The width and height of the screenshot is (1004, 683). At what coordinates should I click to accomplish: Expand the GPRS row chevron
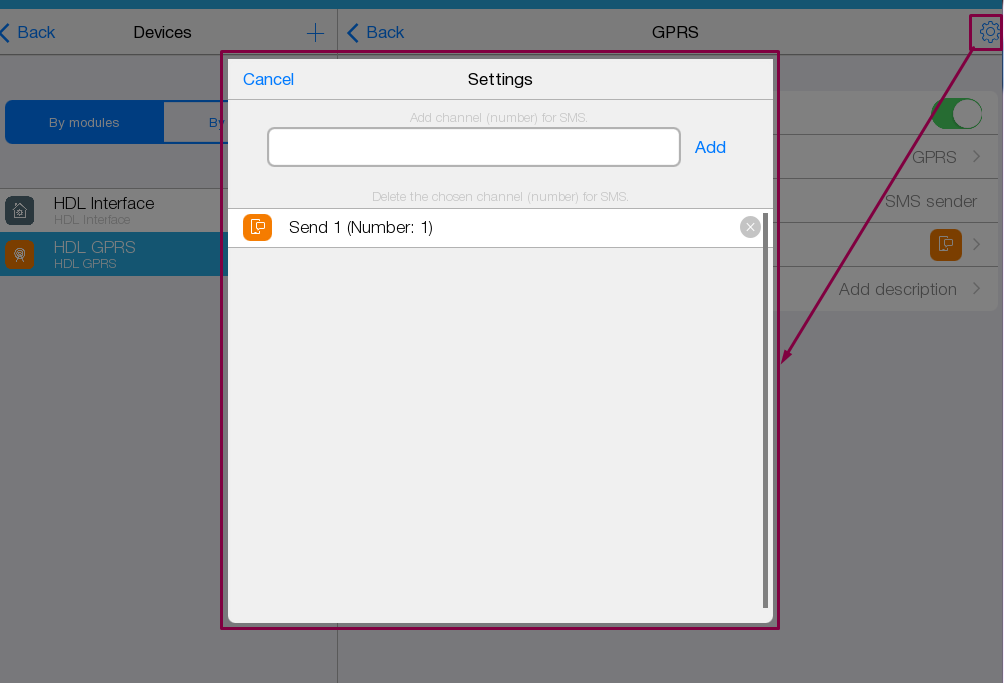pos(976,157)
